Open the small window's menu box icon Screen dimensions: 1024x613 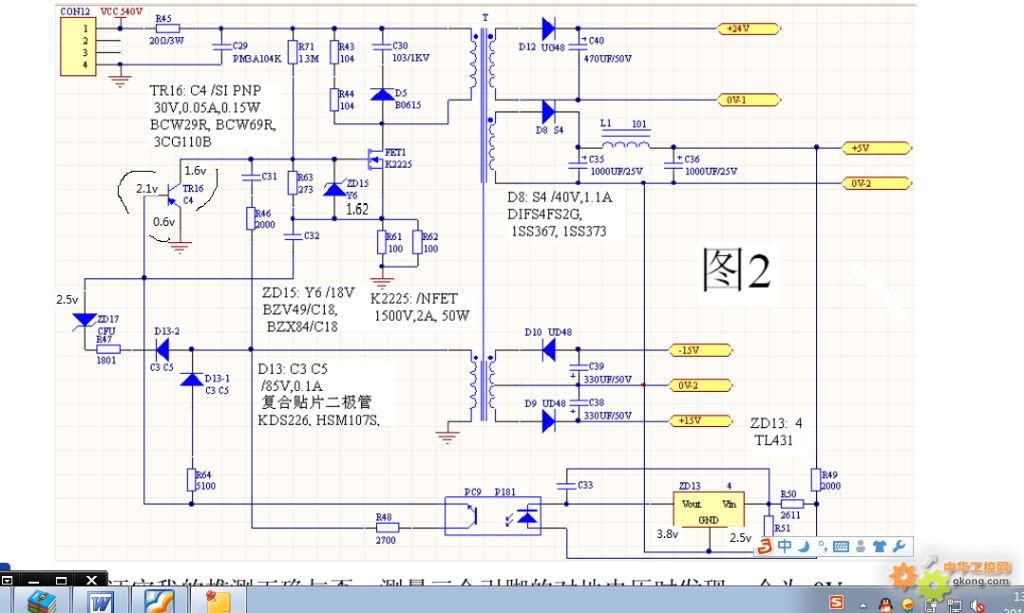coord(7,580)
